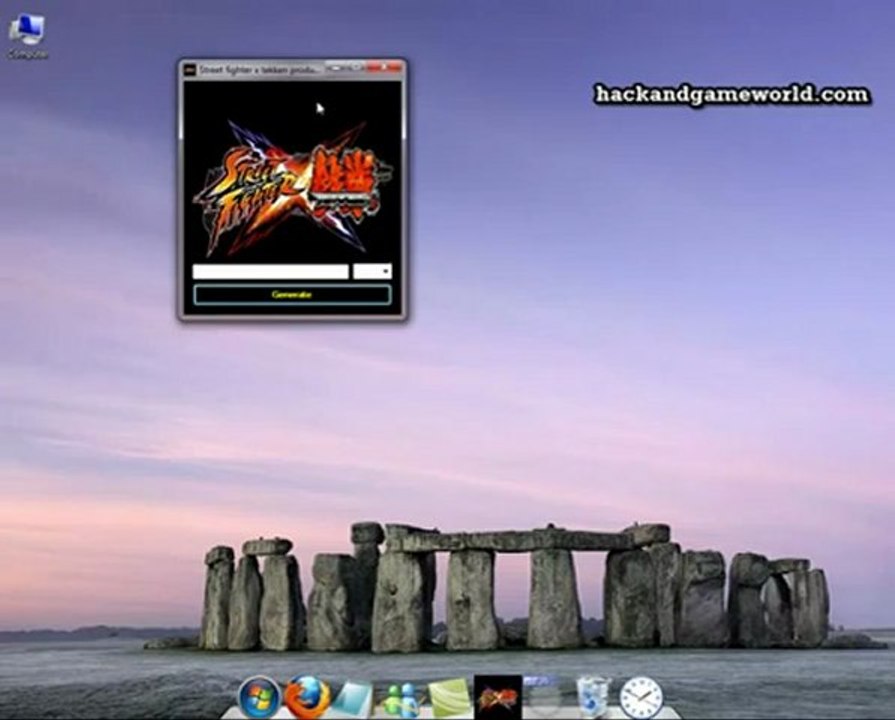Open Windows Live Messenger from dock

click(x=401, y=699)
